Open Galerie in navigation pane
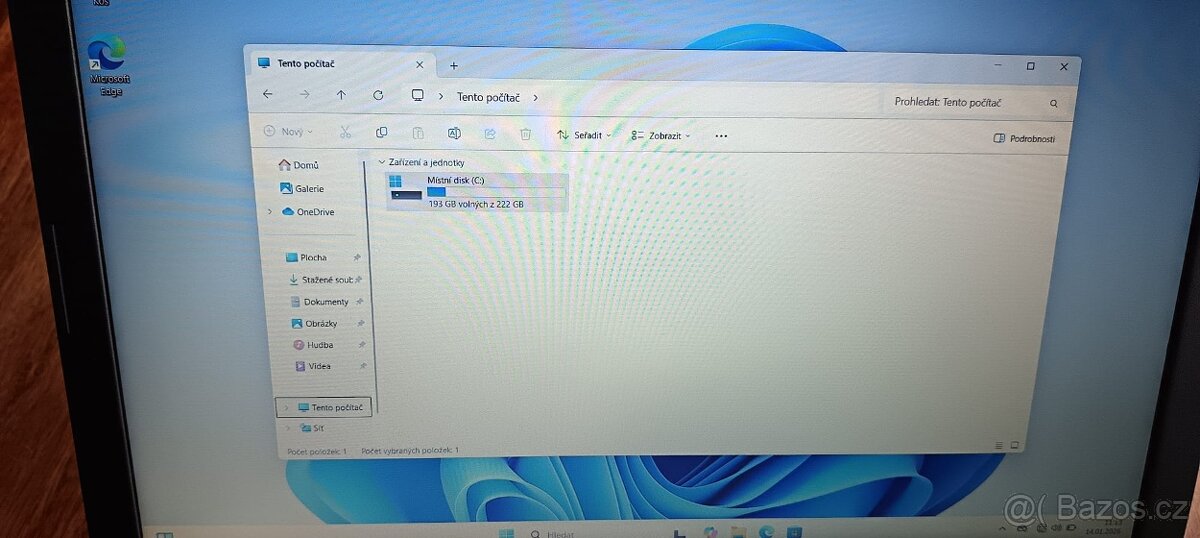 [x=302, y=188]
